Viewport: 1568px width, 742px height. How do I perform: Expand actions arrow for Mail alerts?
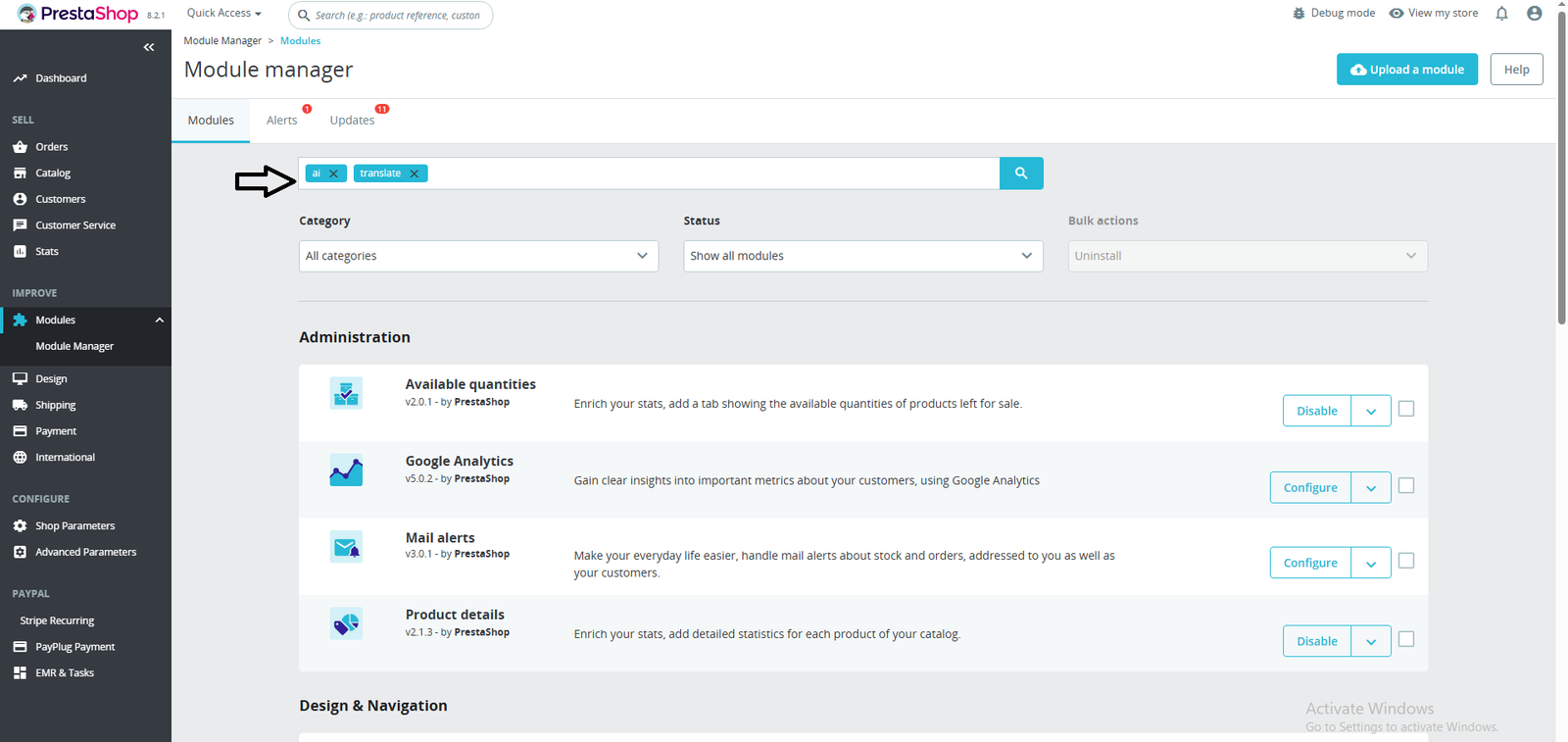pos(1371,563)
